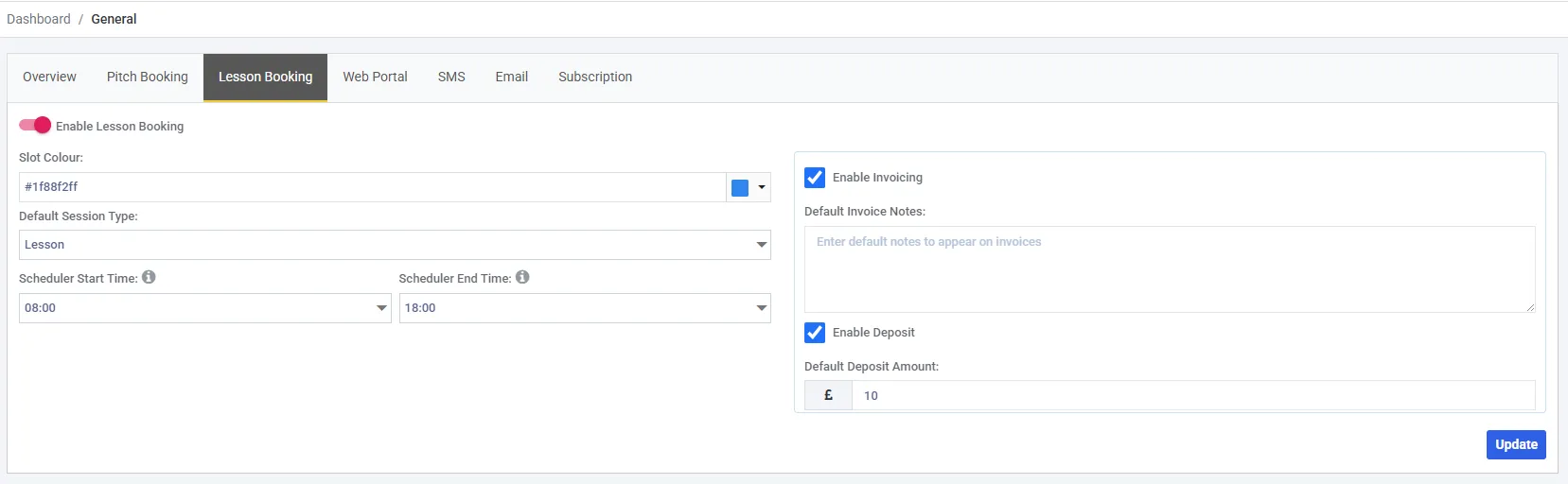Image resolution: width=1568 pixels, height=484 pixels.
Task: Click the Default Deposit Amount input field
Action: point(1193,395)
